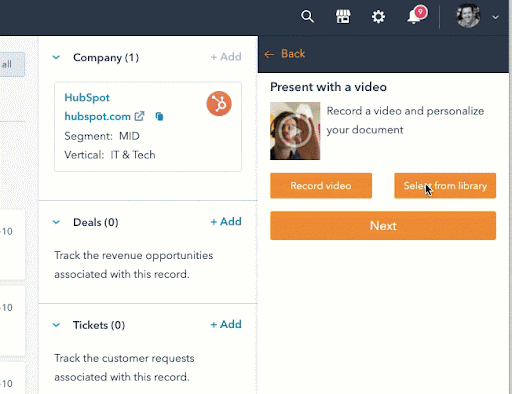Image resolution: width=512 pixels, height=394 pixels.
Task: Click the user profile avatar
Action: pos(468,15)
